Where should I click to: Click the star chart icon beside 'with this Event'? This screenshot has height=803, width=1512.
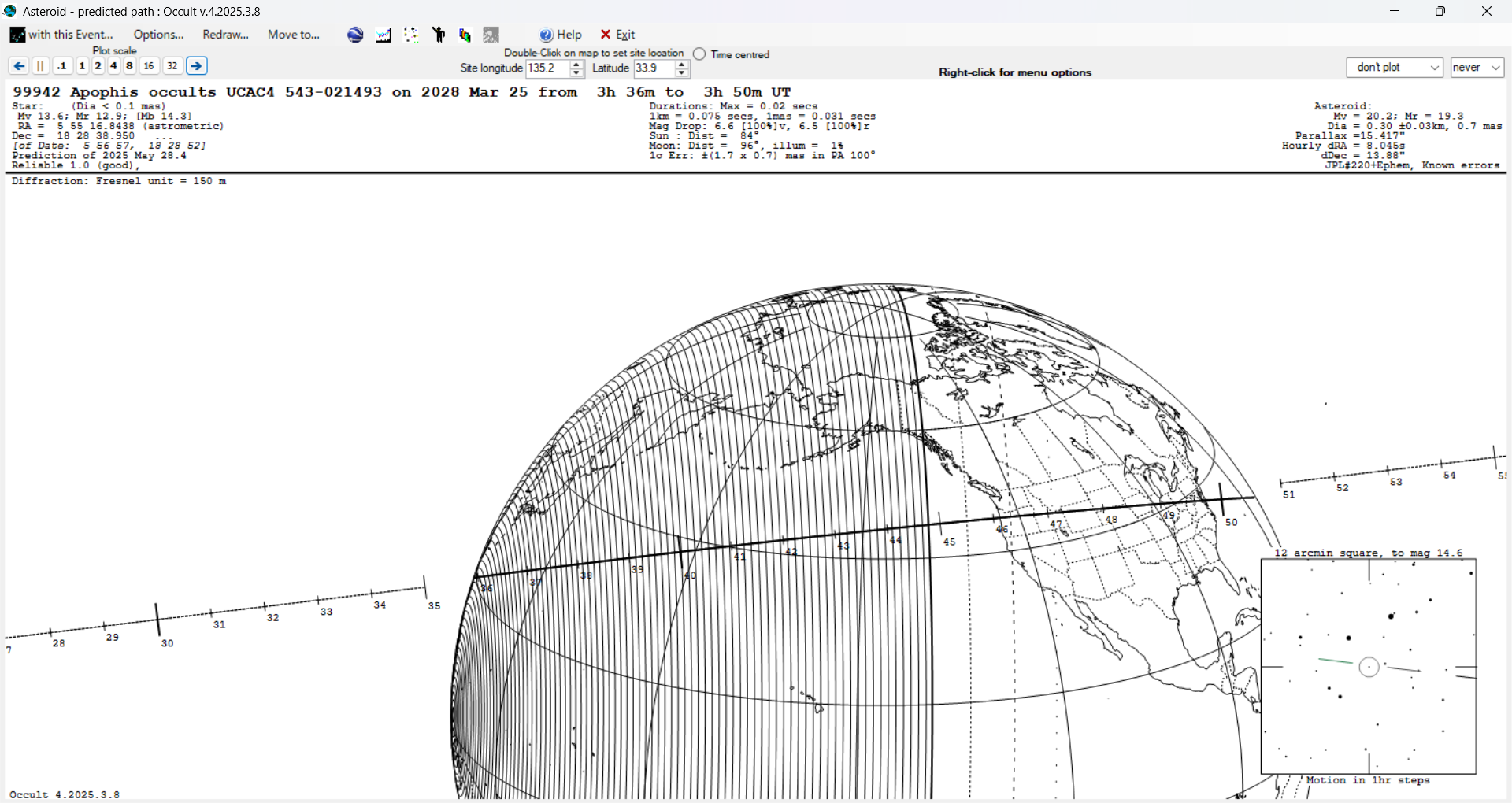pos(17,35)
